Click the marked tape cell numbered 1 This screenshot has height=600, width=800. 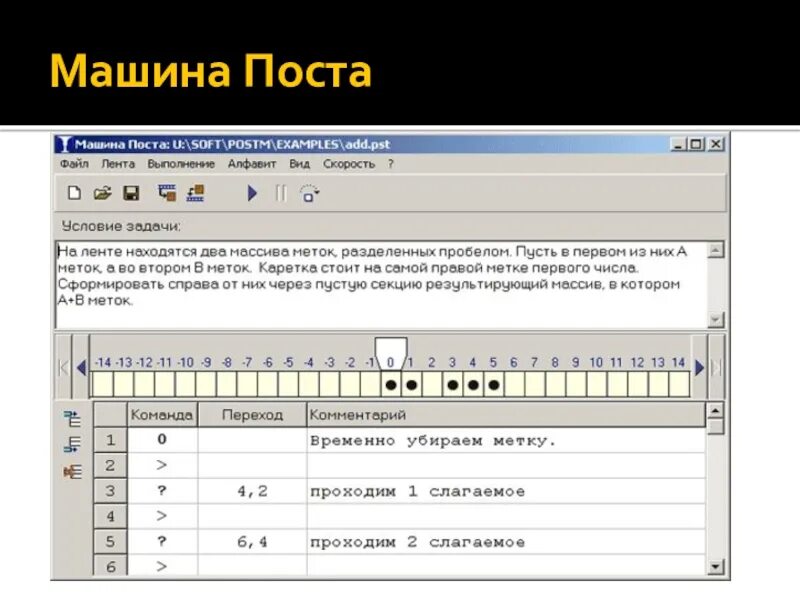click(x=412, y=385)
